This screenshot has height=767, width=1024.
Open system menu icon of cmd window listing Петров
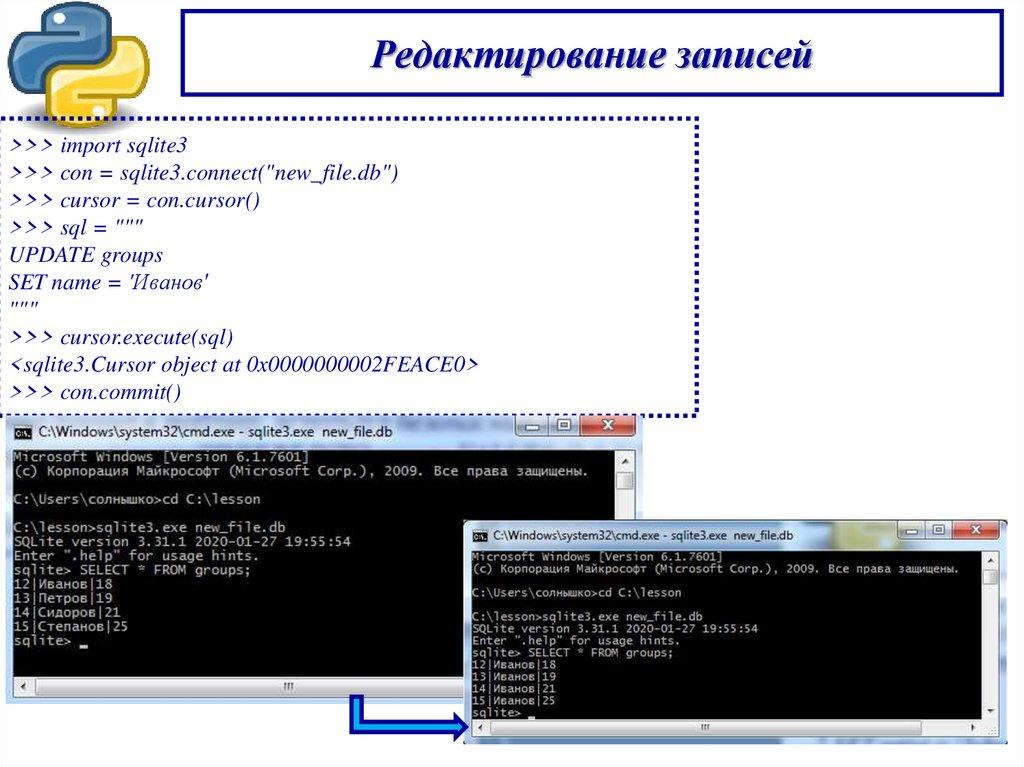tap(21, 431)
